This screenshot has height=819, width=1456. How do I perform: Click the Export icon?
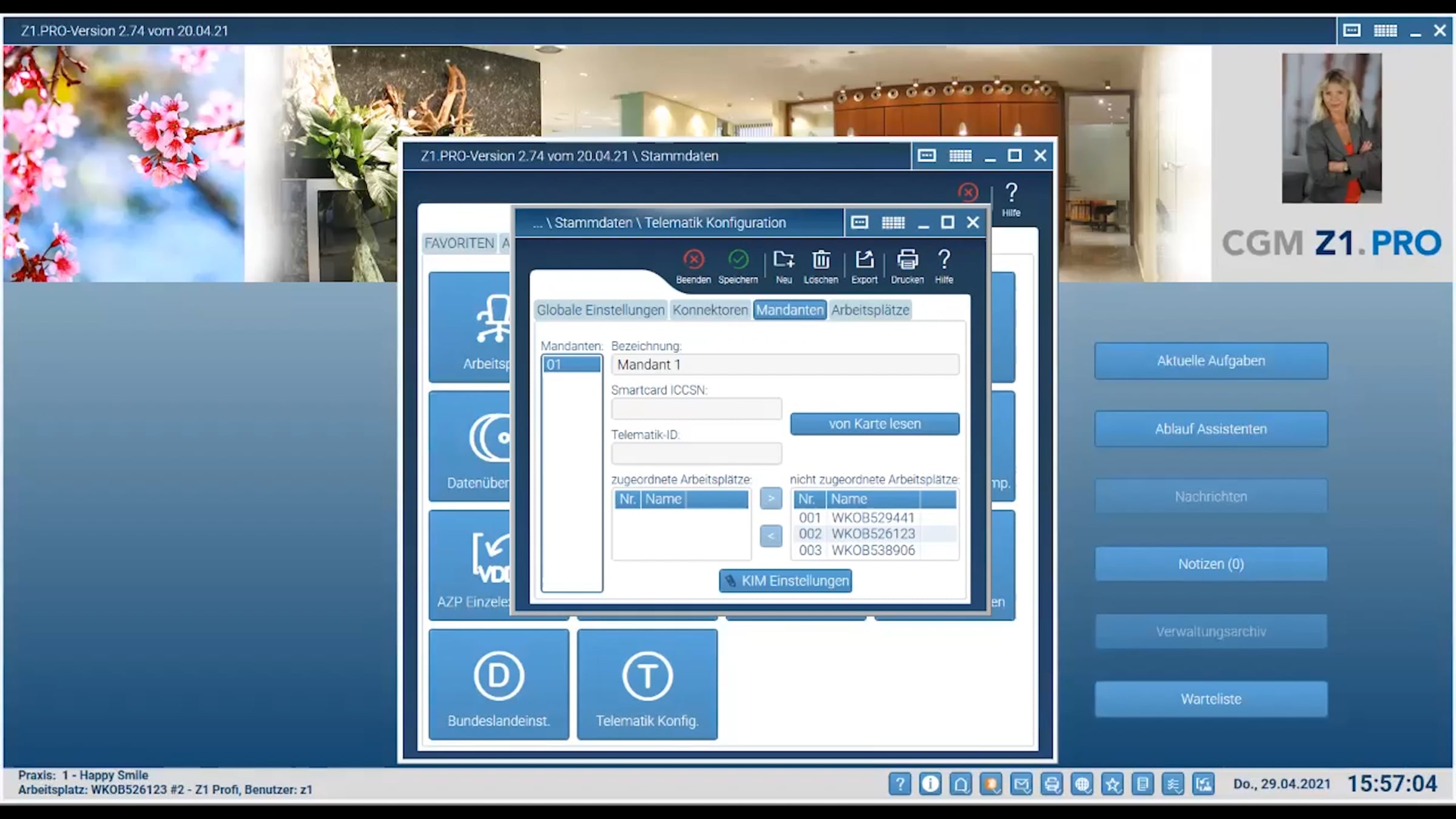point(864,260)
